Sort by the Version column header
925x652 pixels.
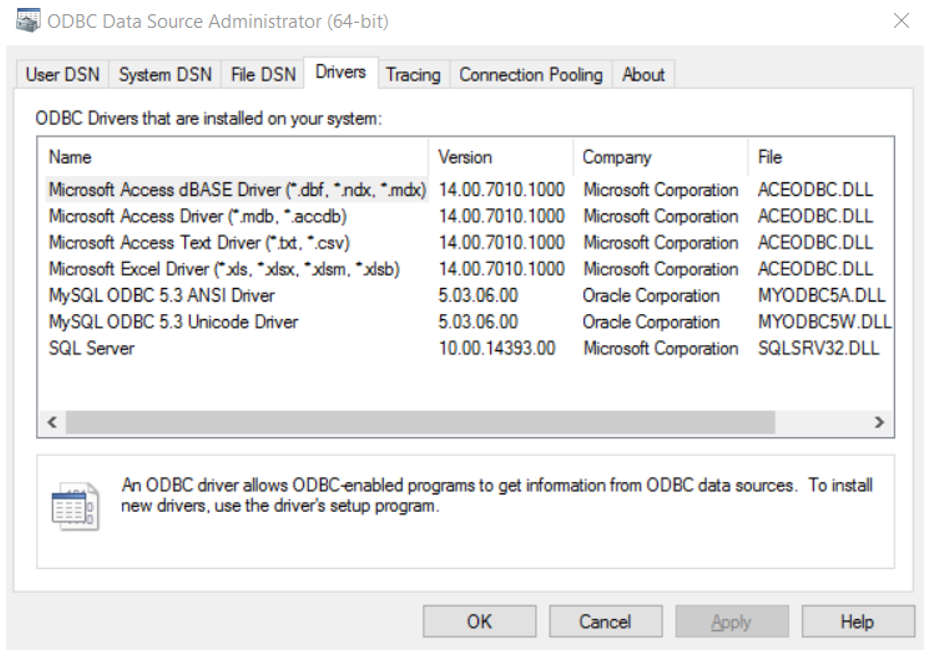501,157
